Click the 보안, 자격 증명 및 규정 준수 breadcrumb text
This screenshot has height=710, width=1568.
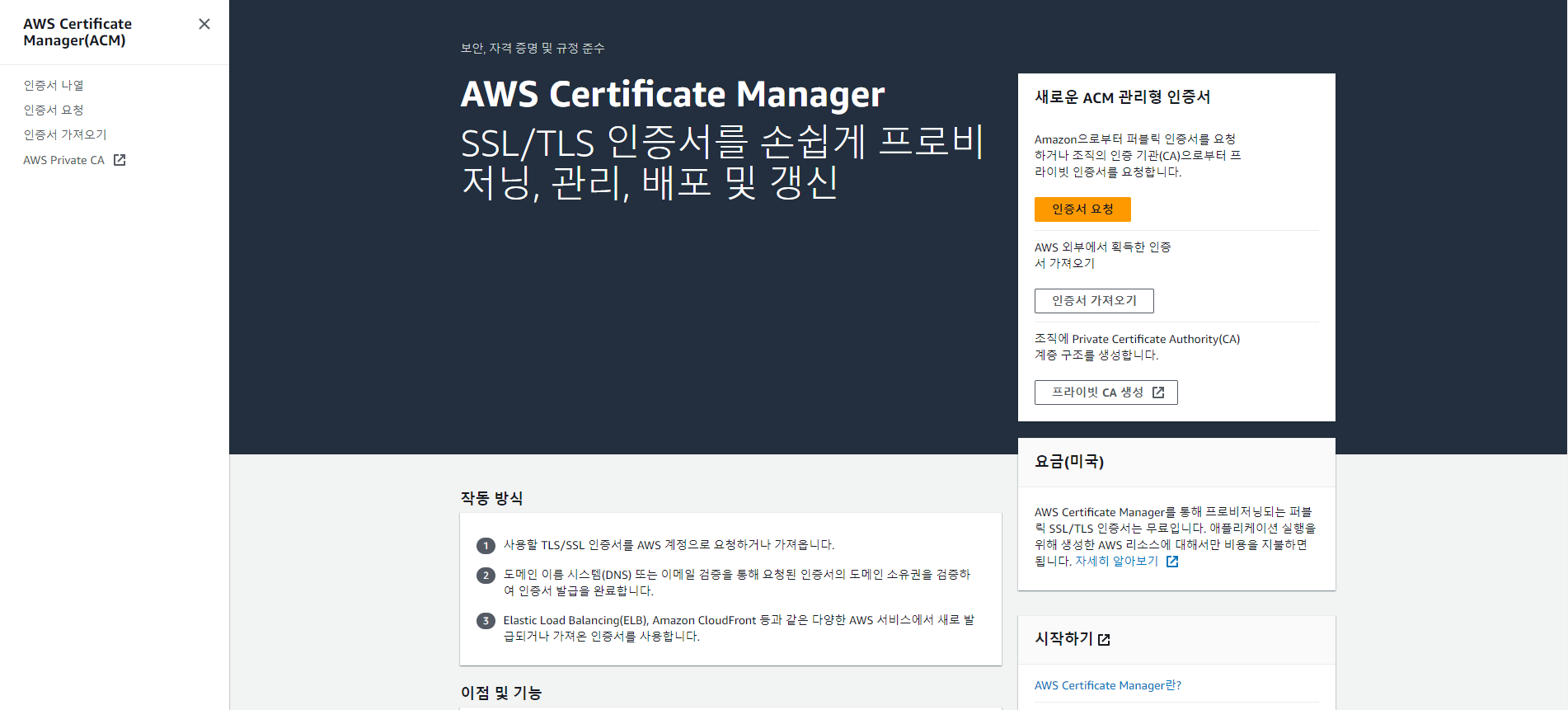pos(533,48)
